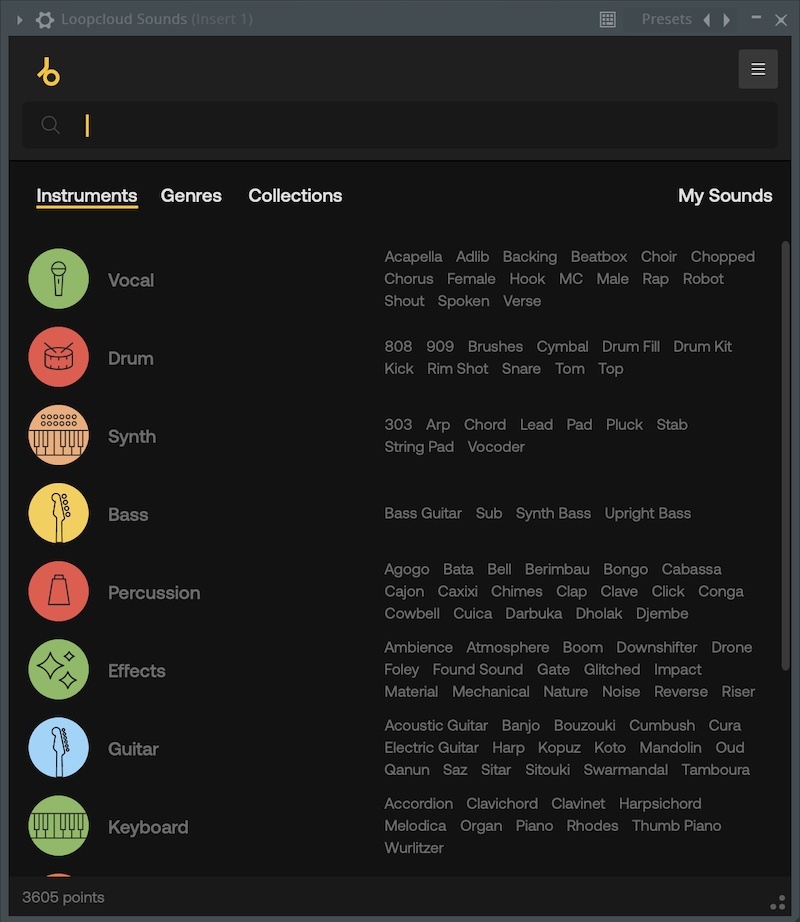The height and width of the screenshot is (922, 800).
Task: Open My Sounds
Action: [x=725, y=196]
